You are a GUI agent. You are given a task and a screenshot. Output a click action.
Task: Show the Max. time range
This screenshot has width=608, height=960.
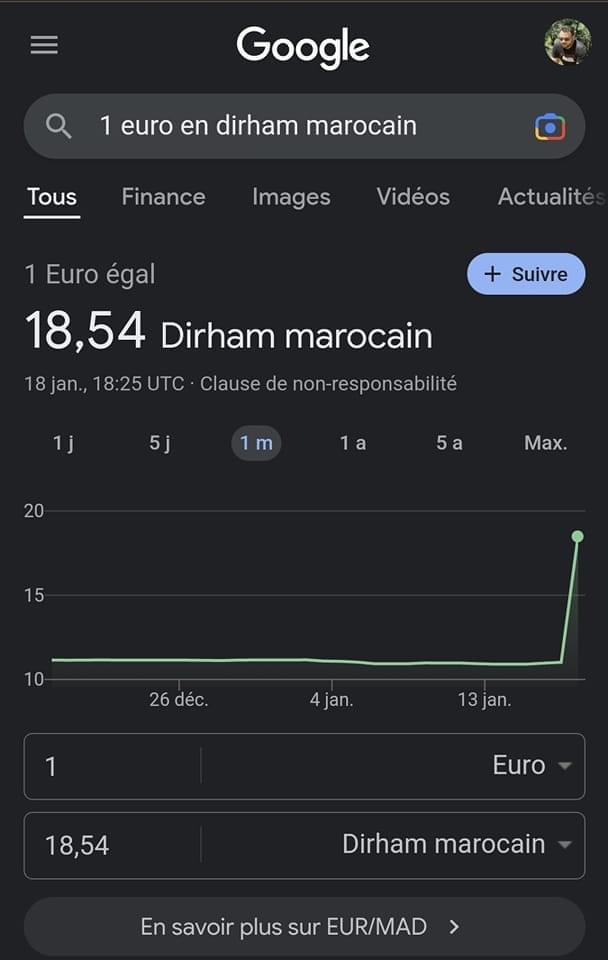pos(546,443)
